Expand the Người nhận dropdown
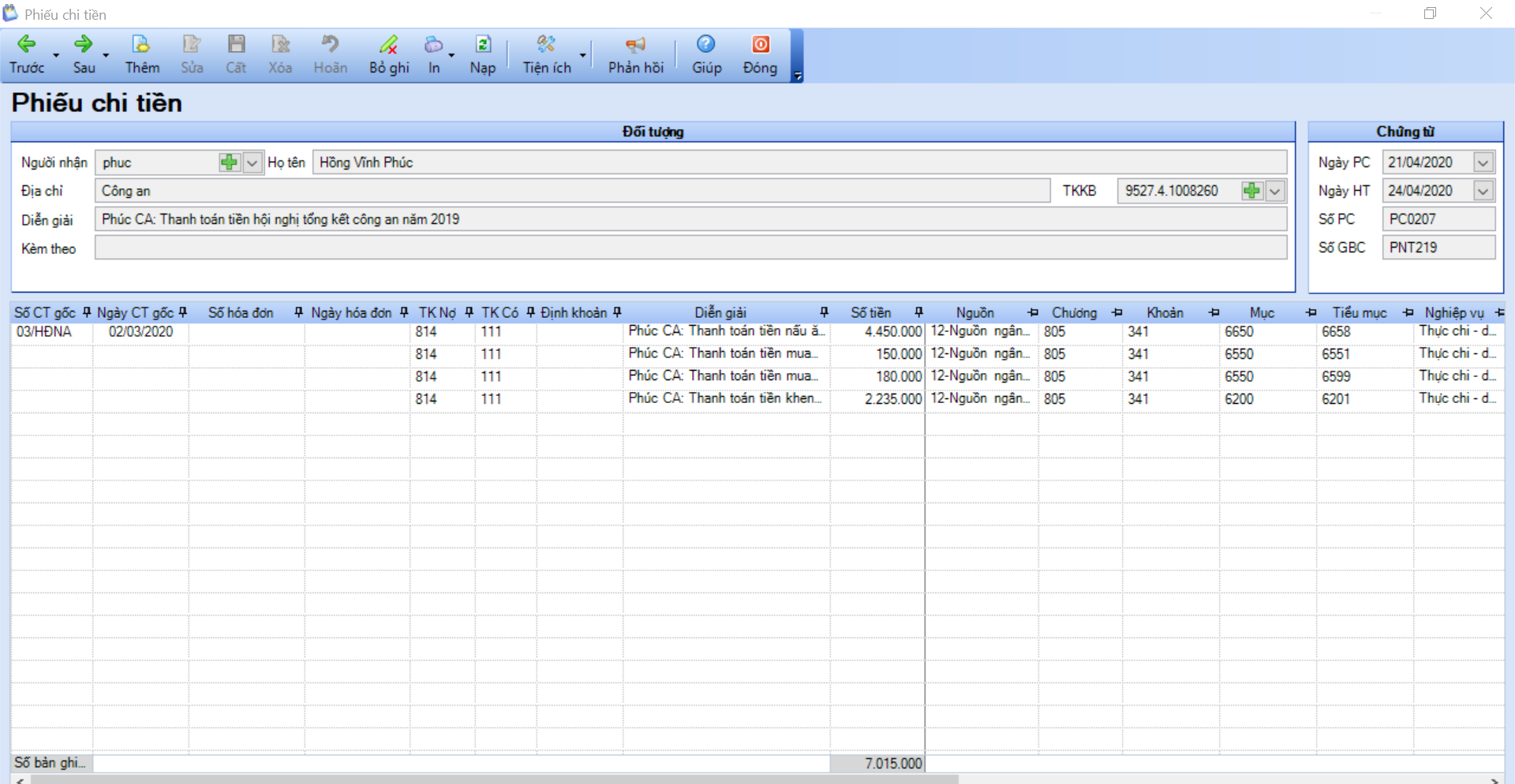The image size is (1515, 784). pyautogui.click(x=252, y=162)
